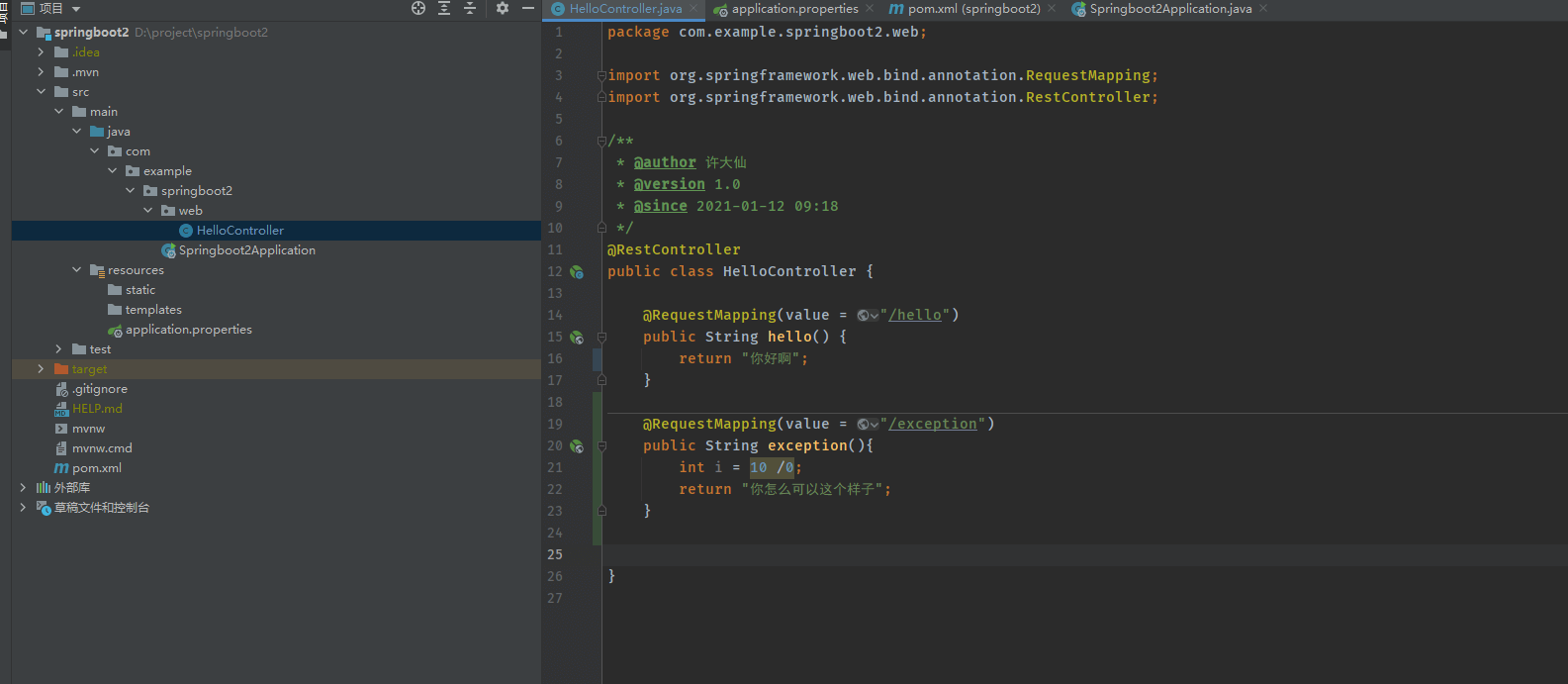Close the HelloController.java tab

coord(693,8)
